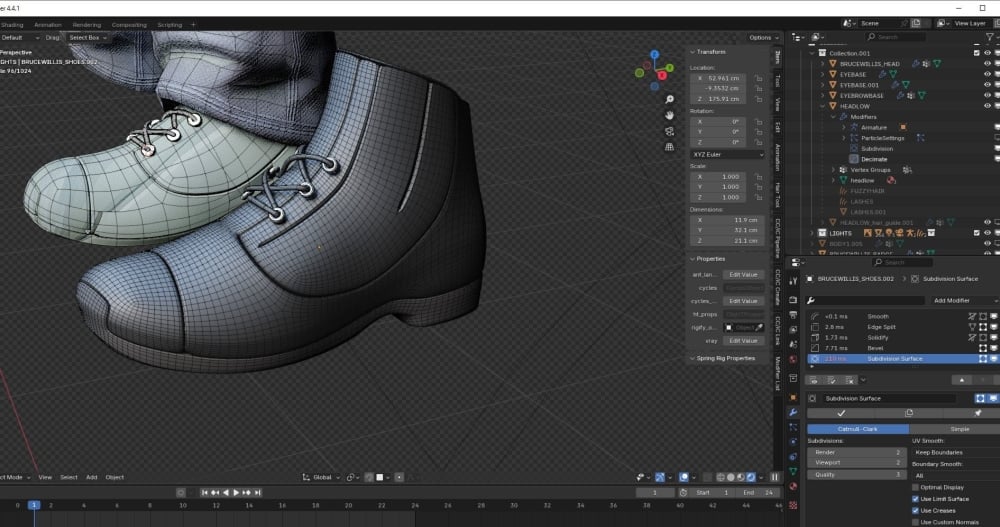
Task: Click the Viewport subdivisions level field
Action: [x=855, y=463]
